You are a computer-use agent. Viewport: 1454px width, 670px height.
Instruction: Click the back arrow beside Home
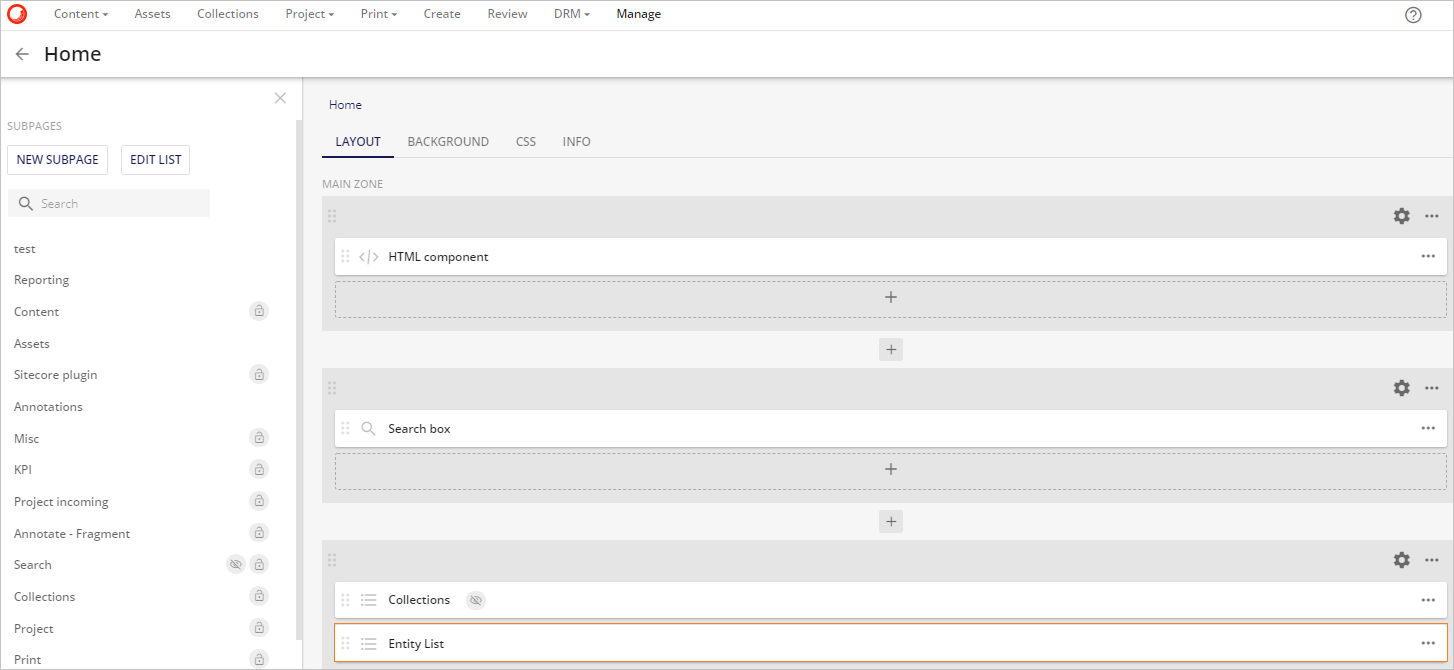(22, 55)
